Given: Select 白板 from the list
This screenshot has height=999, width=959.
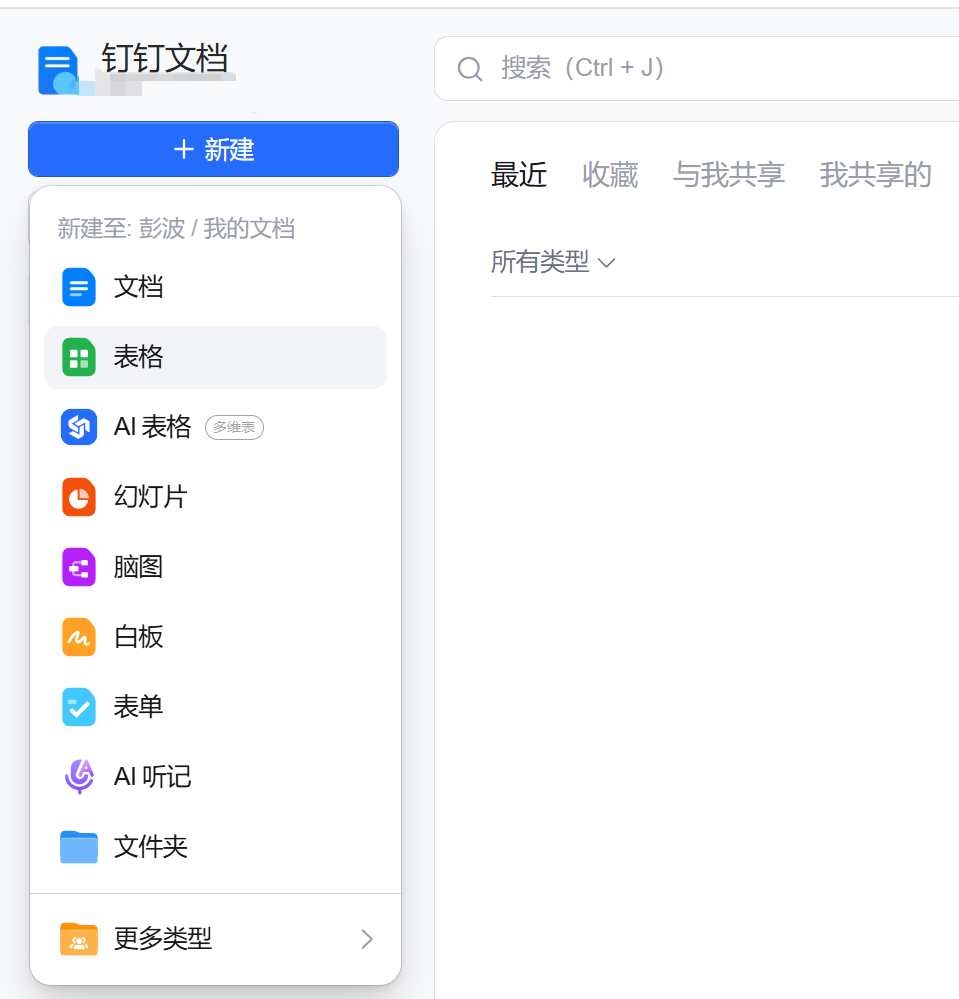Looking at the screenshot, I should tap(215, 637).
